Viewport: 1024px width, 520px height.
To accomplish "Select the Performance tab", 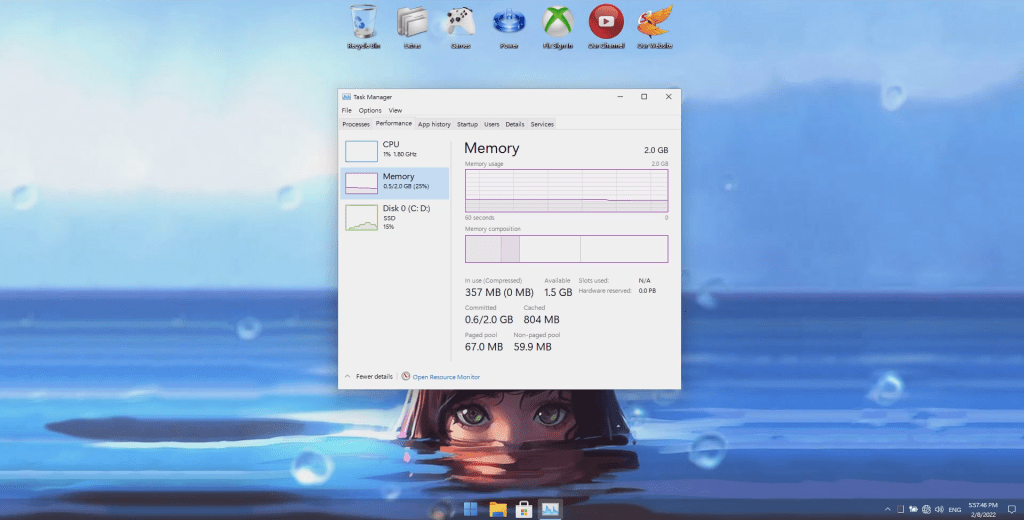I will point(394,123).
